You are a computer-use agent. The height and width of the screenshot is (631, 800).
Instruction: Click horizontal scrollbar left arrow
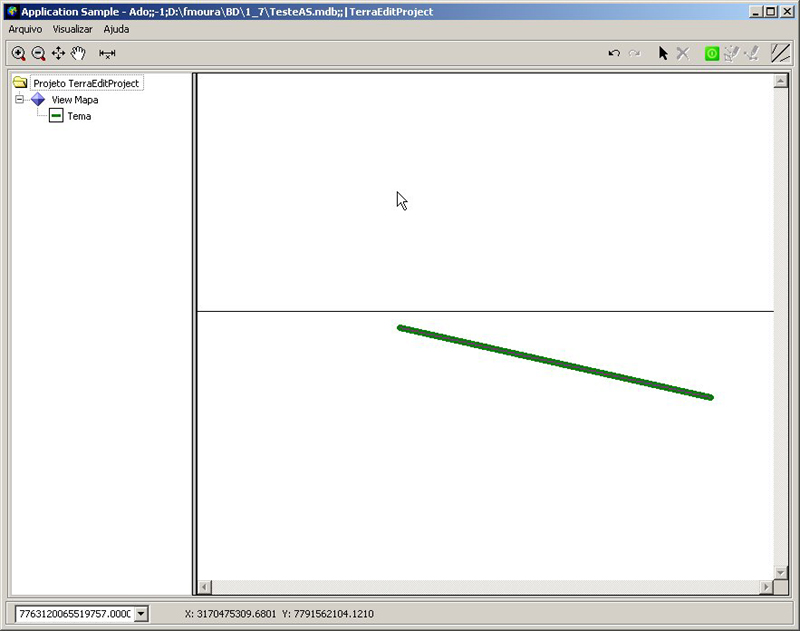205,587
